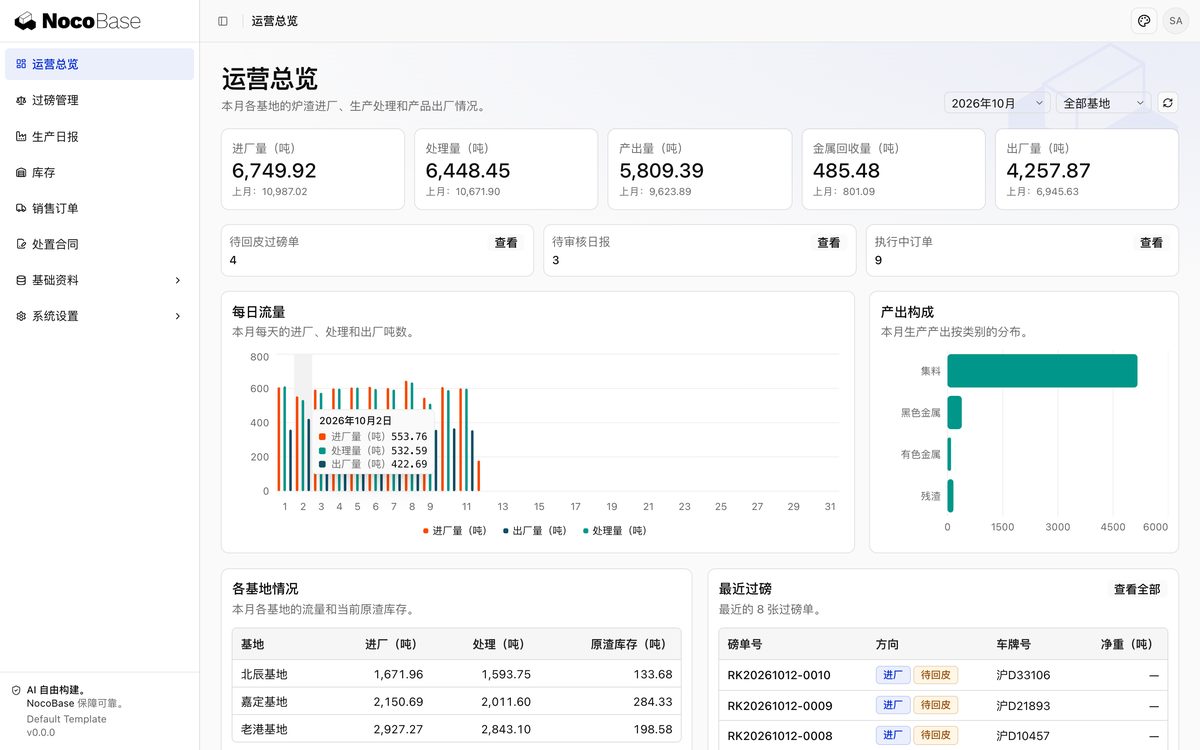
Task: Click weigh ticket RK20261012-0009
Action: (779, 706)
